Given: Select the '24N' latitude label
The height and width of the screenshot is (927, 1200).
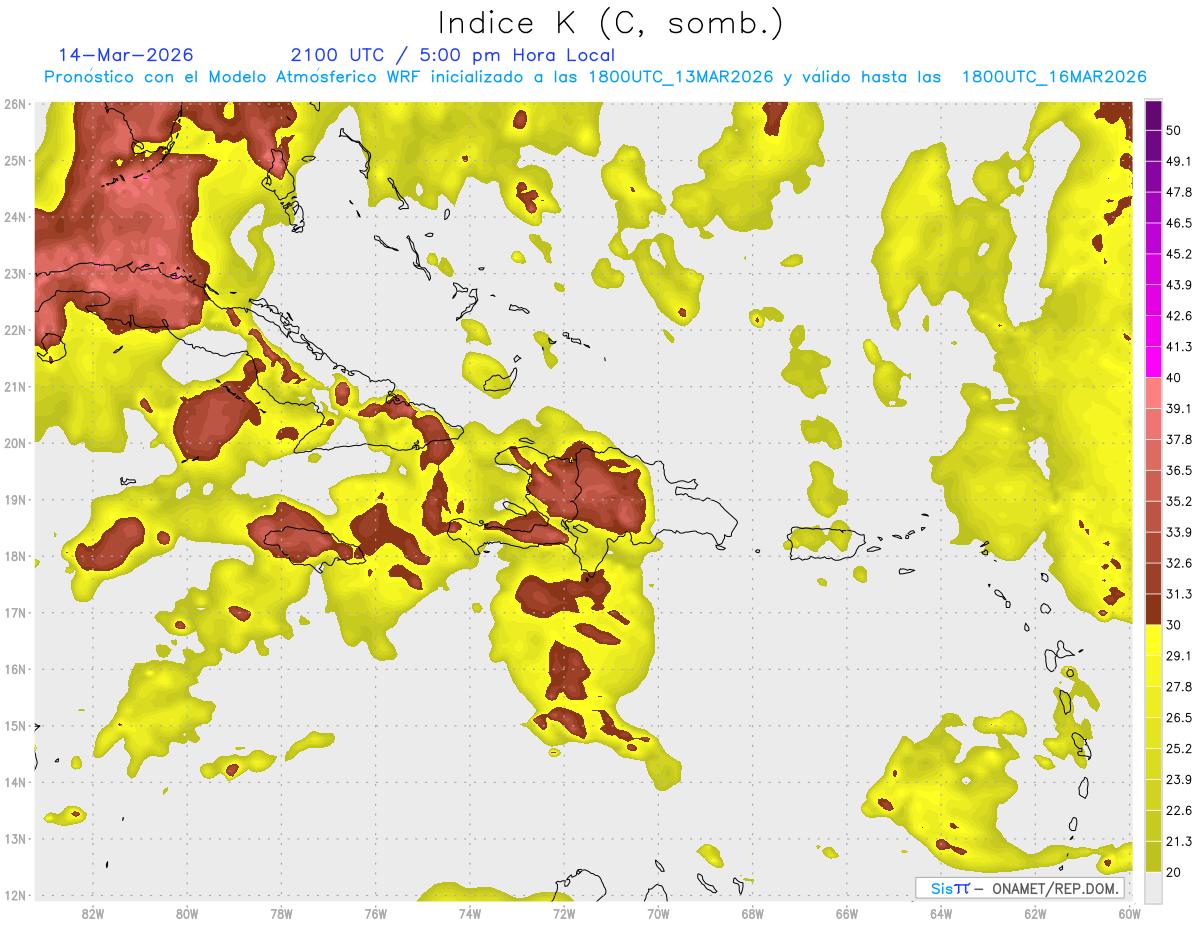Looking at the screenshot, I should [15, 216].
